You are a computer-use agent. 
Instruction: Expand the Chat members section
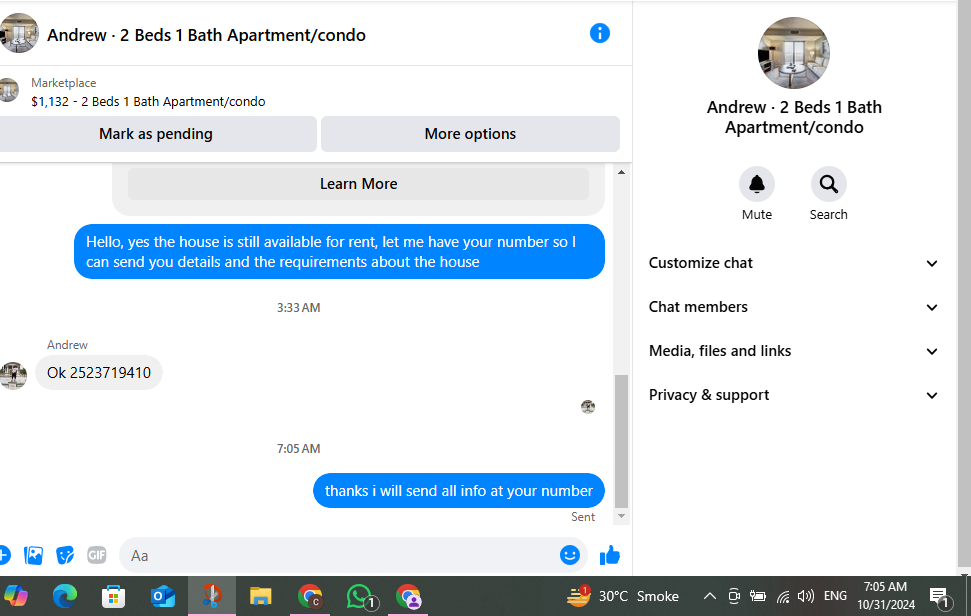pyautogui.click(x=793, y=307)
